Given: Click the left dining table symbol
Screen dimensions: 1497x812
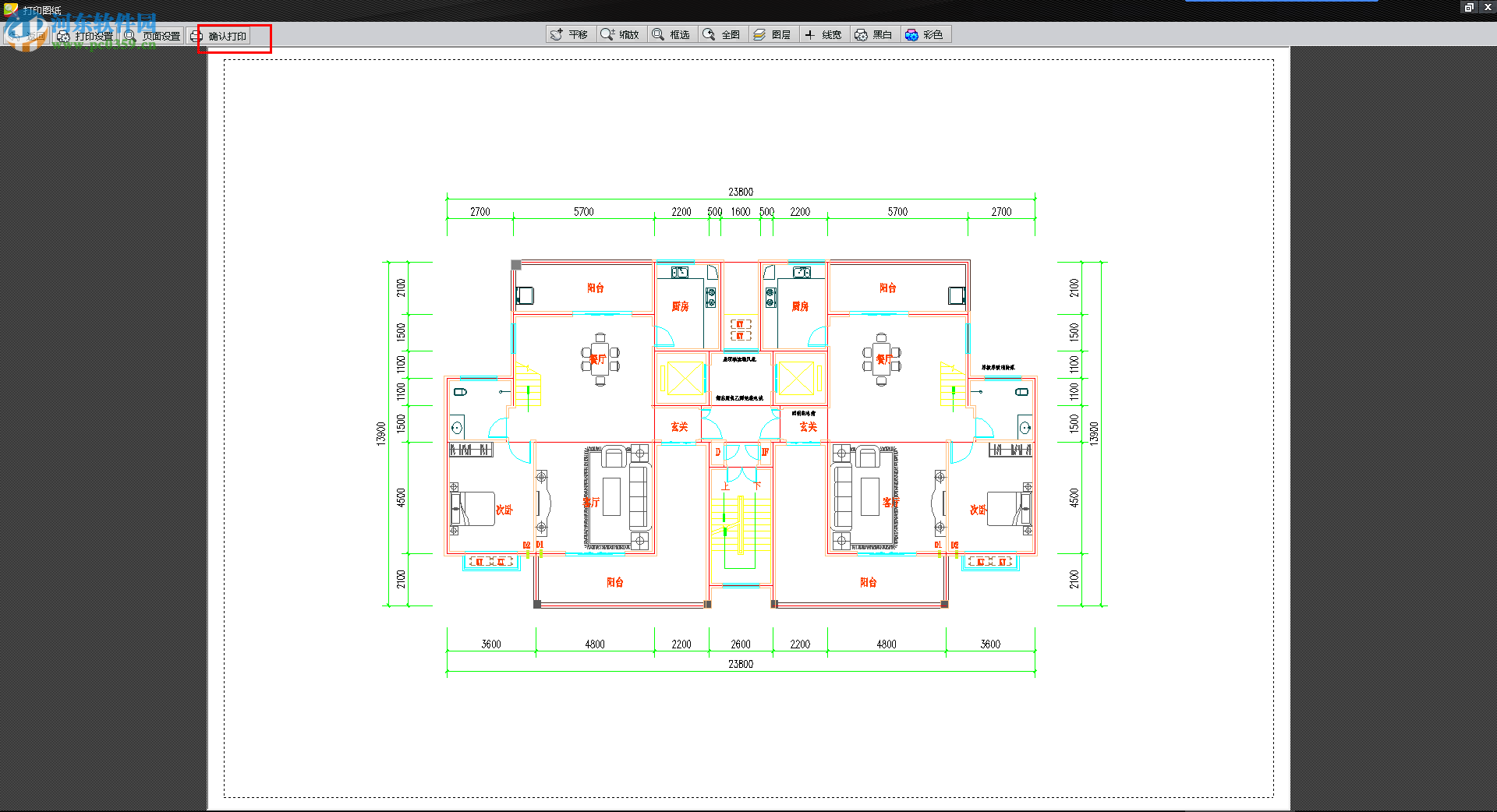Looking at the screenshot, I should point(600,360).
